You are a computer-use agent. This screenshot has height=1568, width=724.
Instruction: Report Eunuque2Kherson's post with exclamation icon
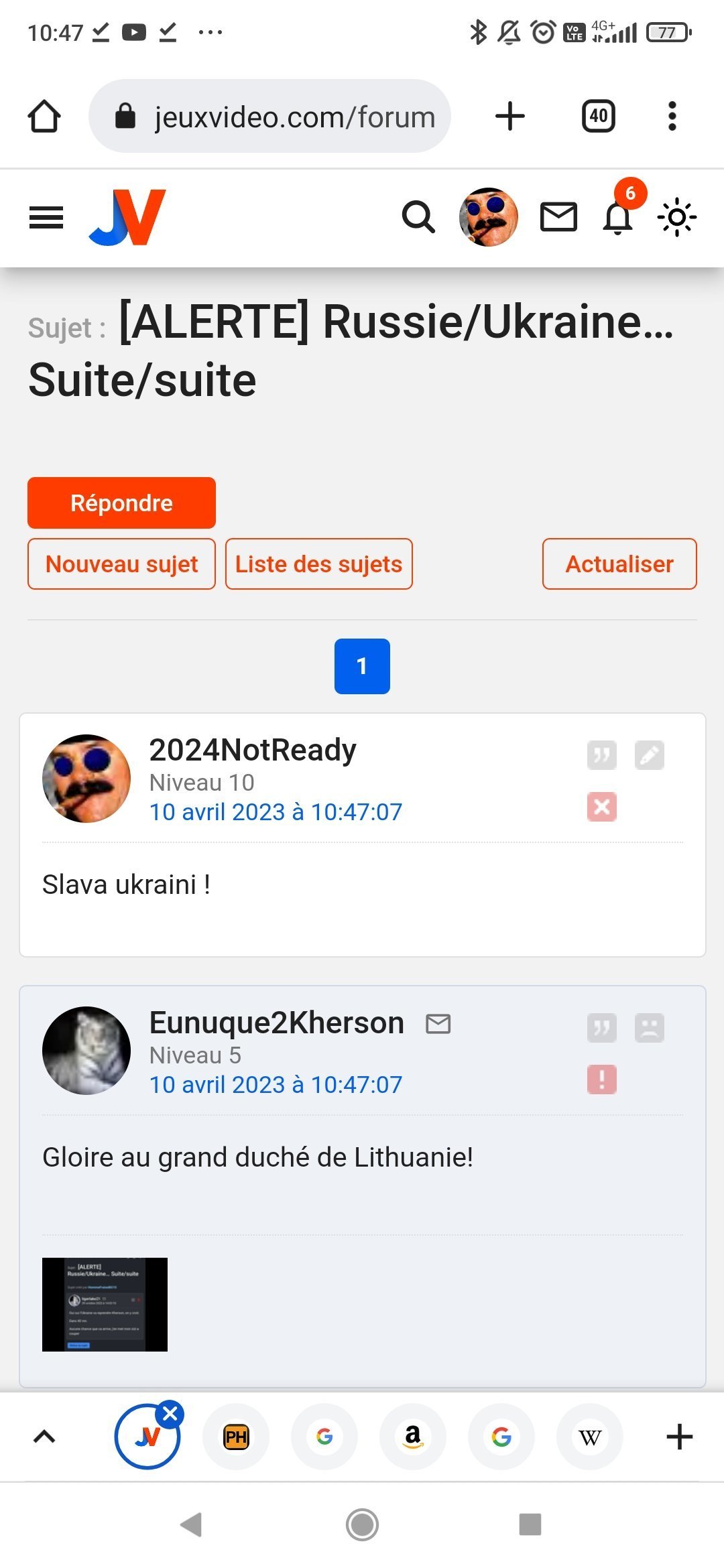pyautogui.click(x=601, y=1080)
